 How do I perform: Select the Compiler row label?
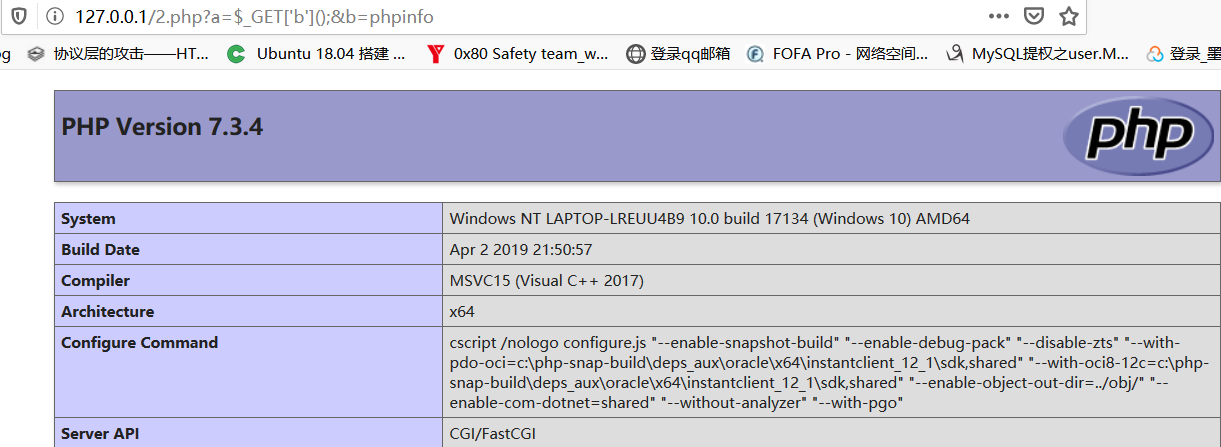95,281
